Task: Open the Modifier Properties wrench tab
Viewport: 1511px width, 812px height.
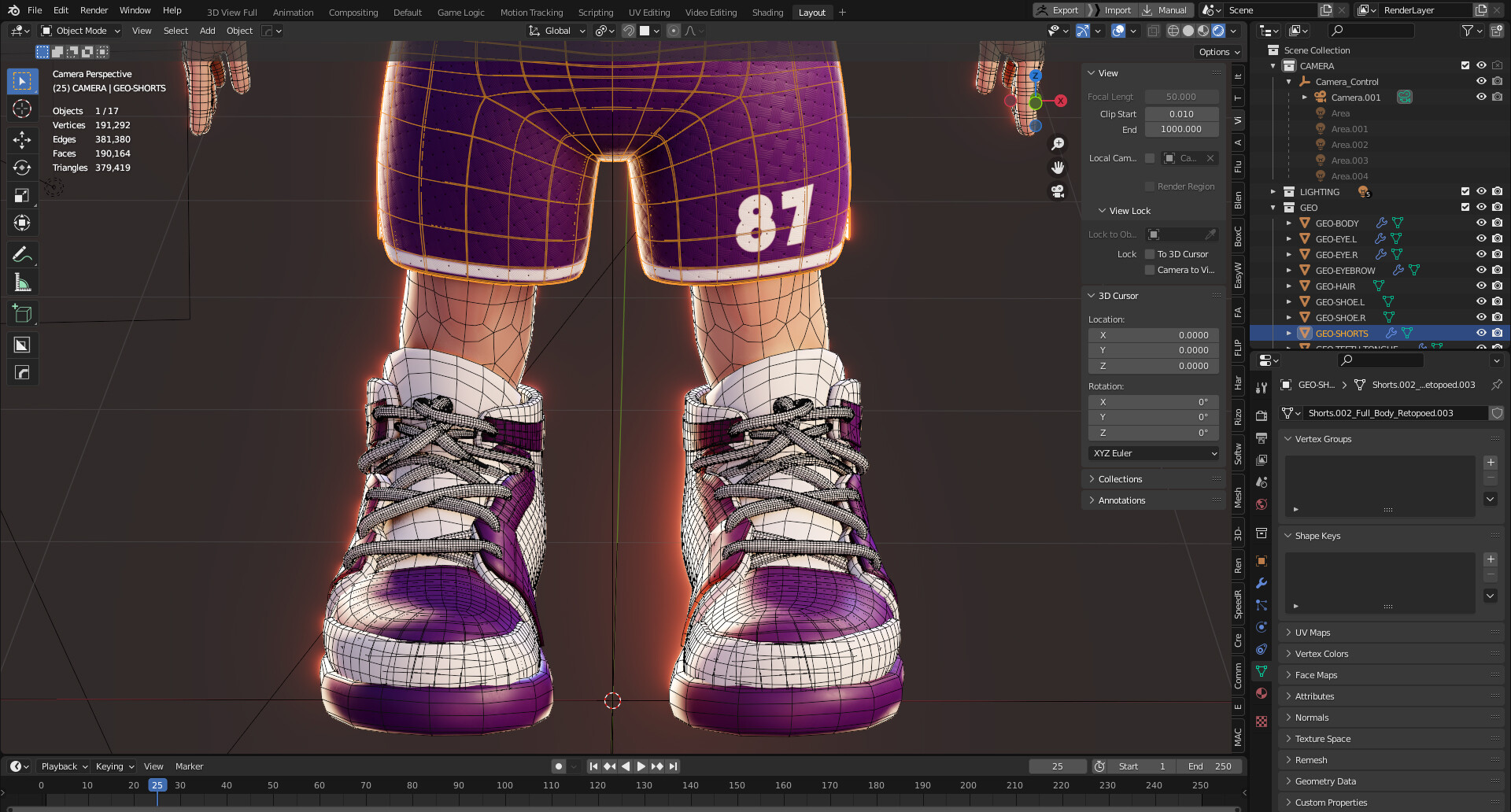Action: 1262,584
